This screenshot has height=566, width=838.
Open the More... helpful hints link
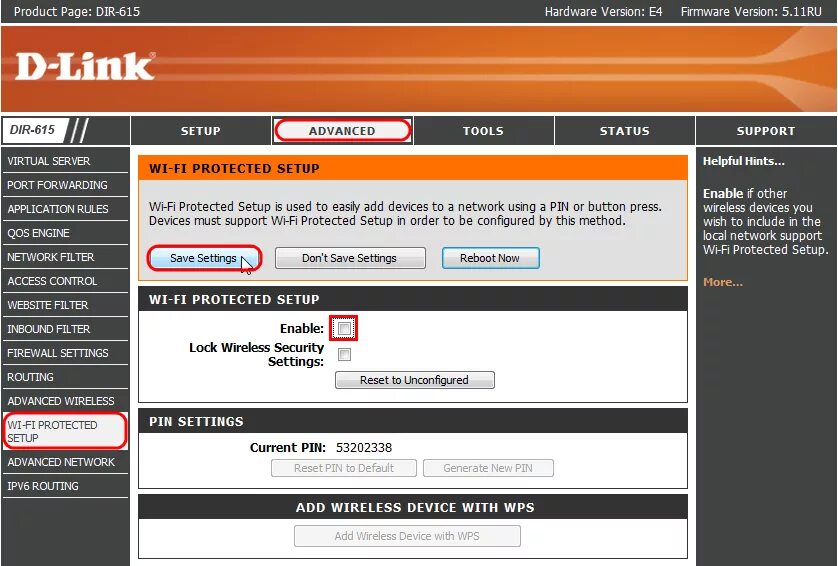pyautogui.click(x=723, y=282)
